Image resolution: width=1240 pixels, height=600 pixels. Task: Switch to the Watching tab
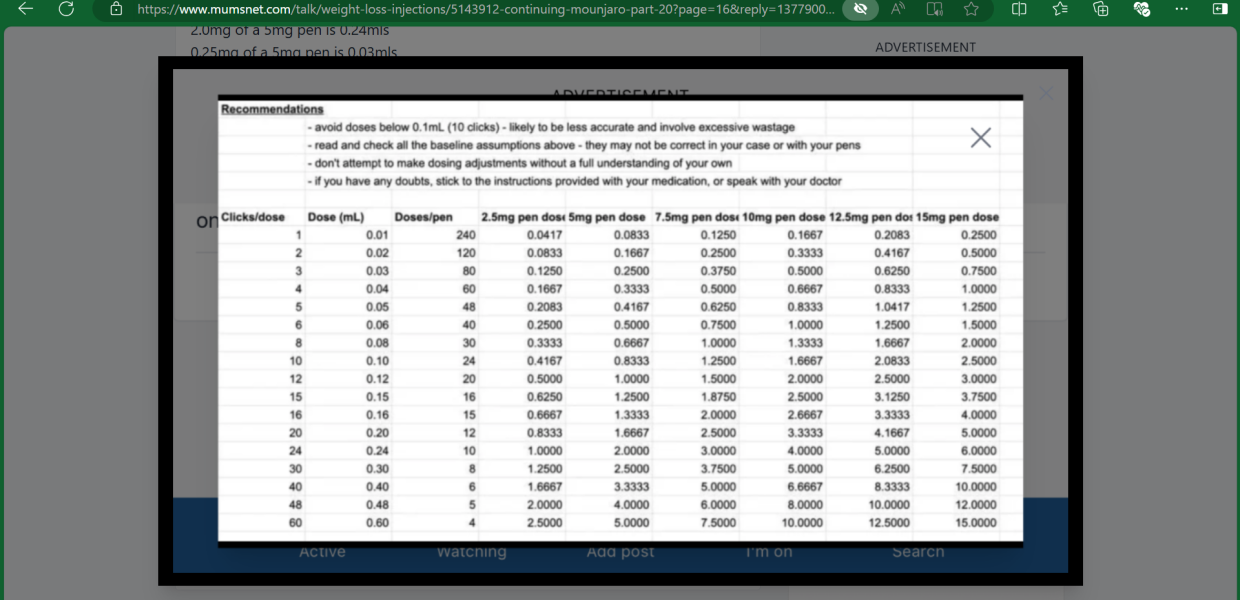[x=471, y=552]
